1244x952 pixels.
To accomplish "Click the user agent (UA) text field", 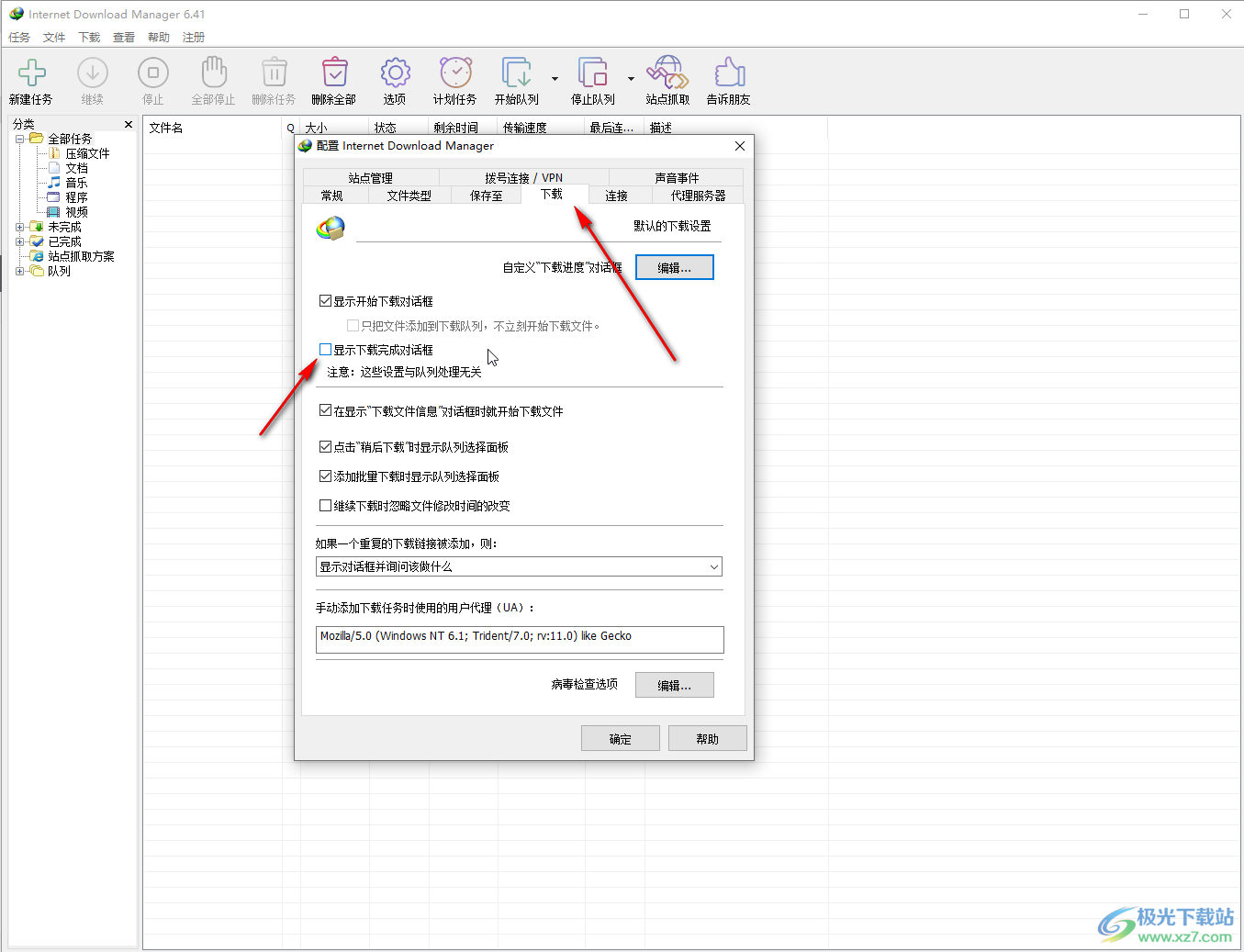I will [520, 640].
